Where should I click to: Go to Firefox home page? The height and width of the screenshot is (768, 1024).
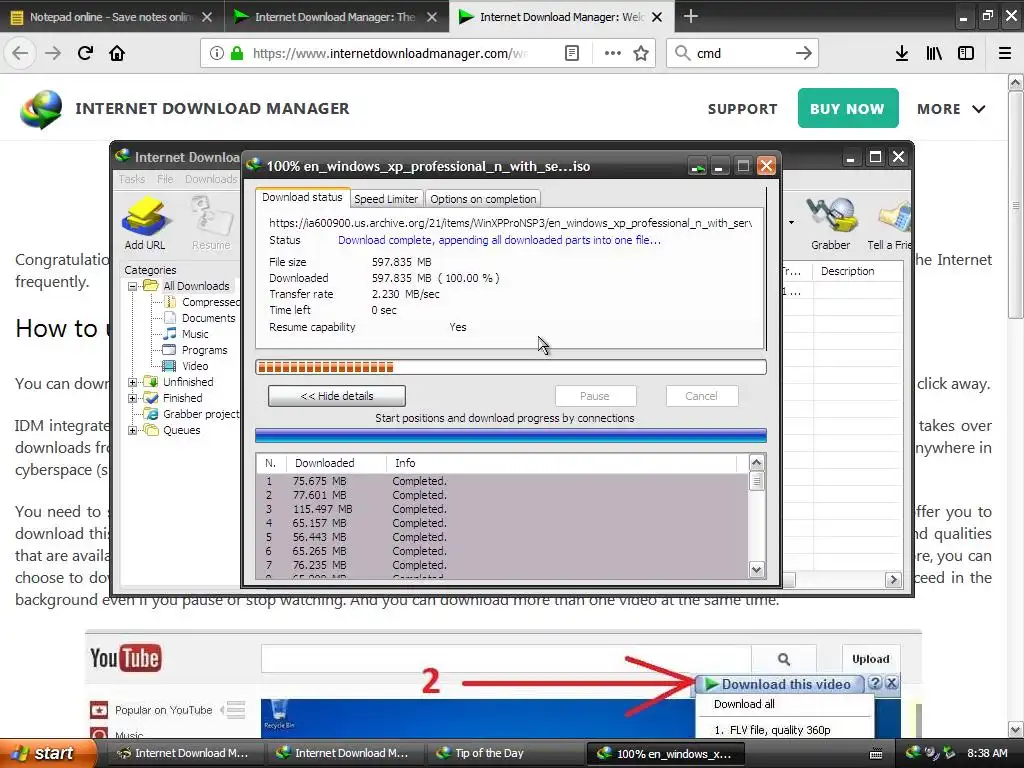[117, 53]
